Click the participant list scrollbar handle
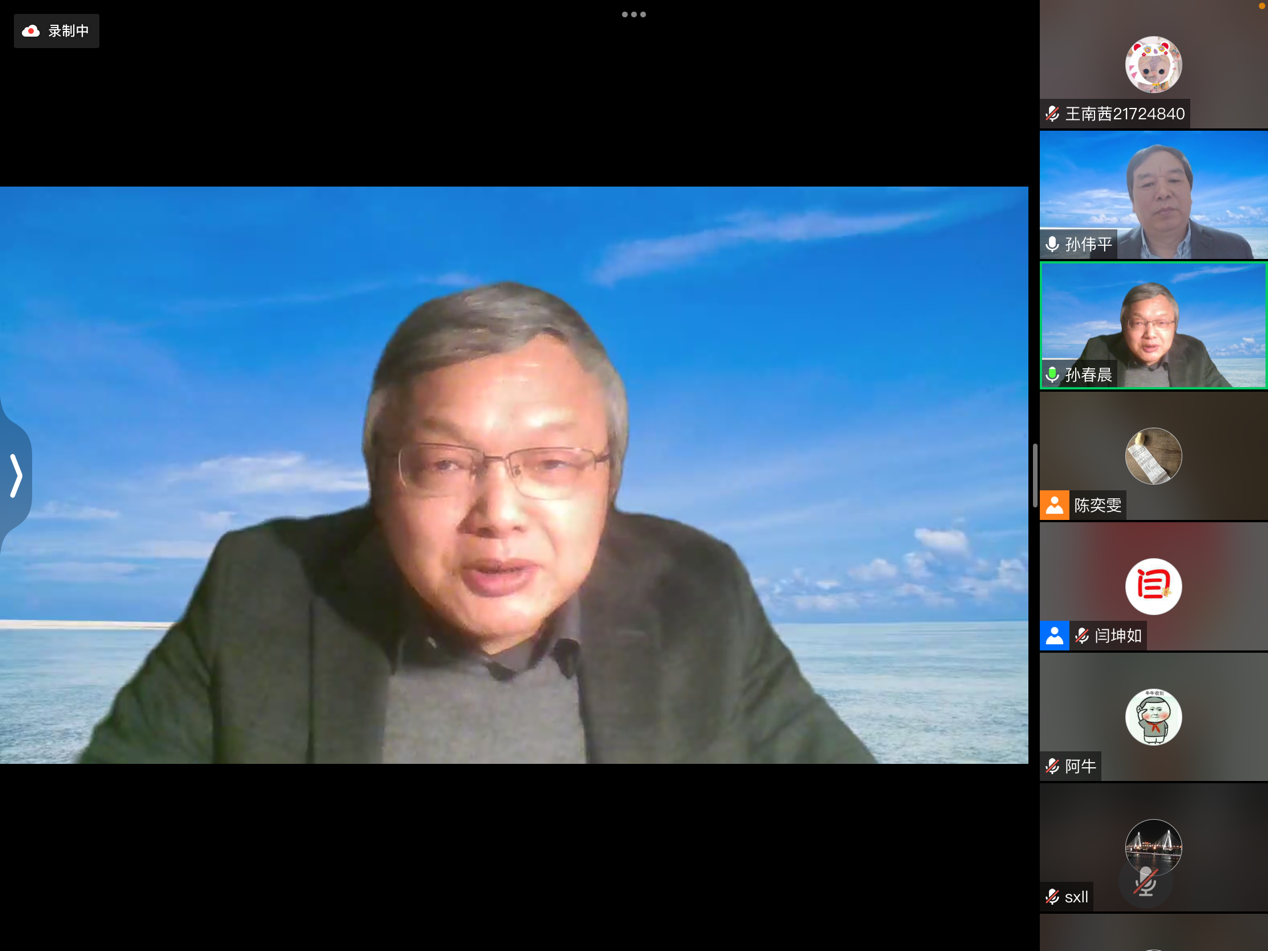 tap(1034, 475)
